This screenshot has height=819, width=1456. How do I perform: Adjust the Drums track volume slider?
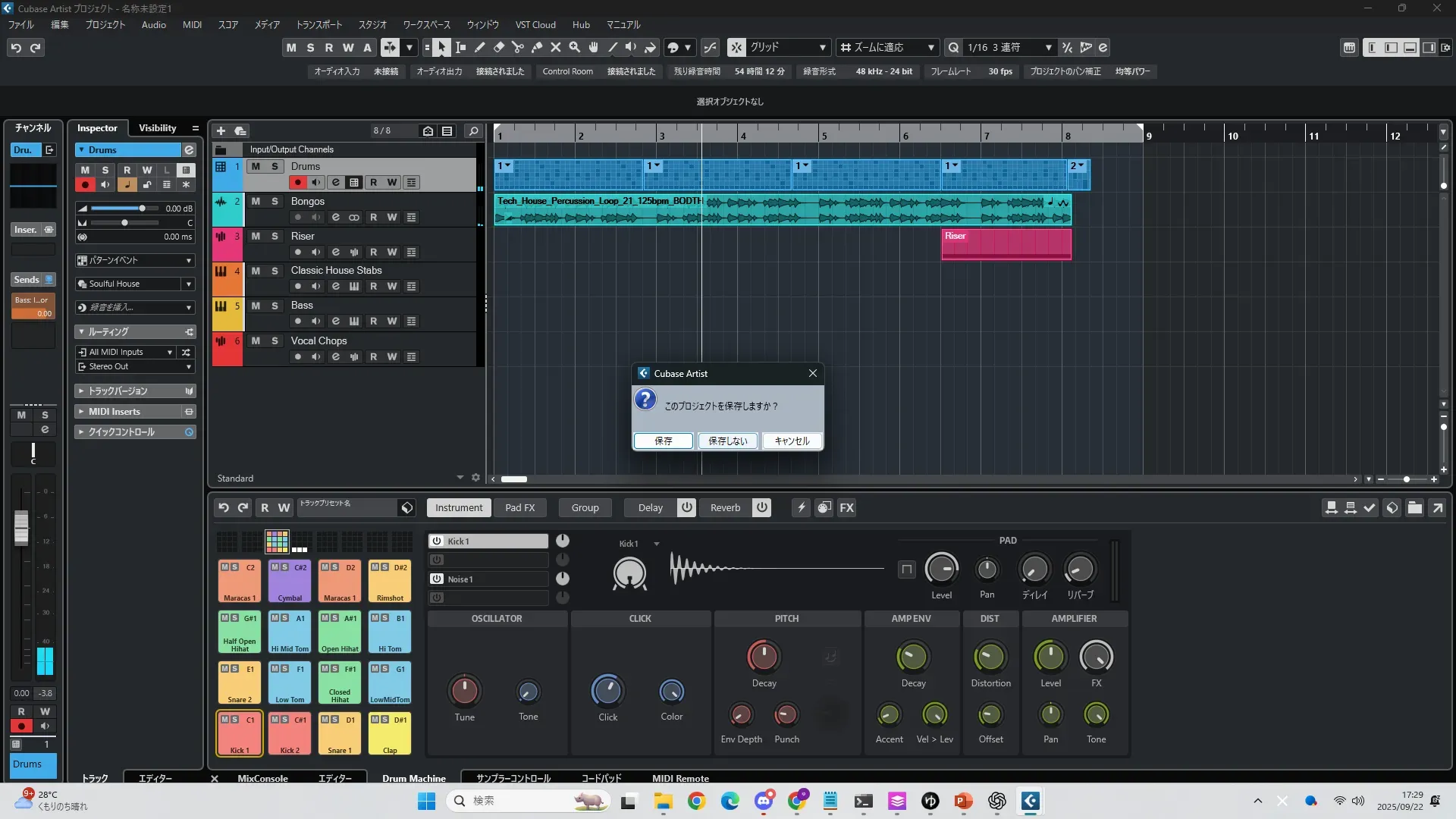pyautogui.click(x=142, y=208)
